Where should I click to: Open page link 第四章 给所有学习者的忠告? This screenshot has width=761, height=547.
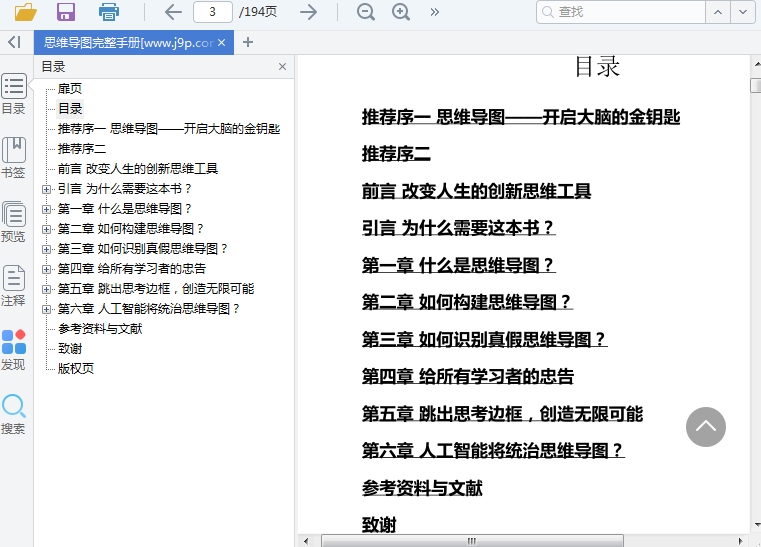coord(468,376)
